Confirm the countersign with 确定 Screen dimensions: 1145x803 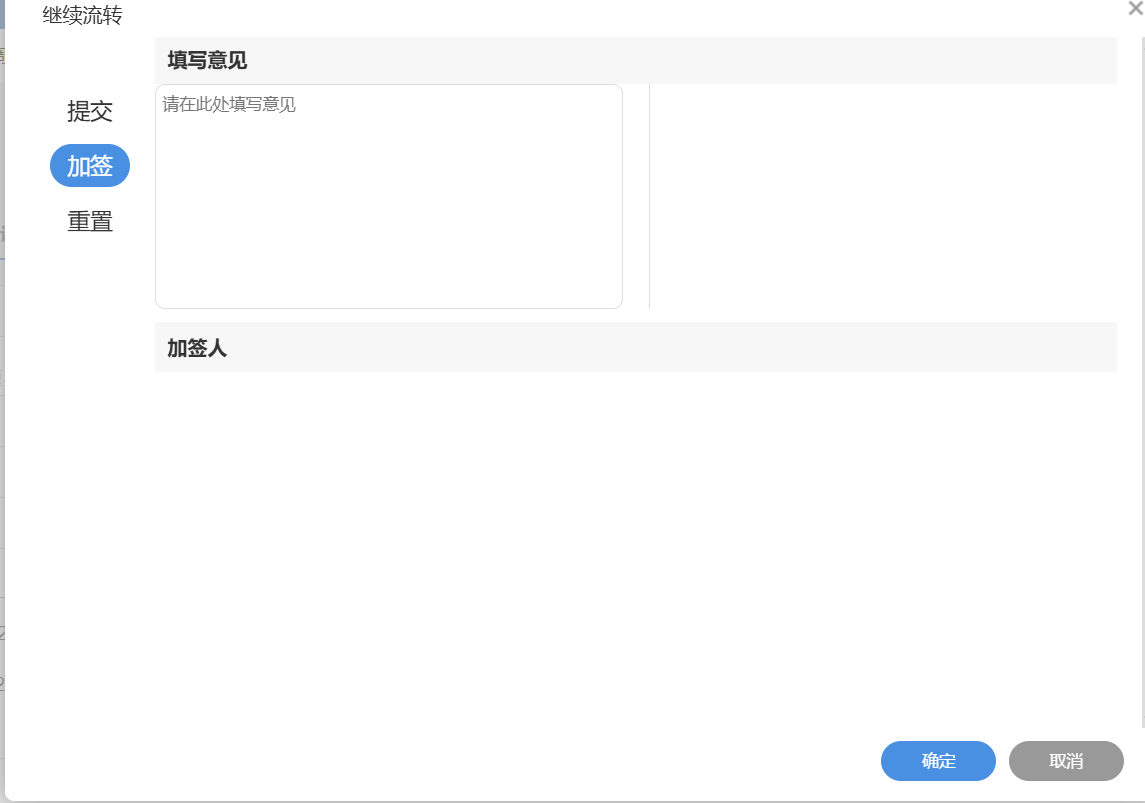(938, 761)
